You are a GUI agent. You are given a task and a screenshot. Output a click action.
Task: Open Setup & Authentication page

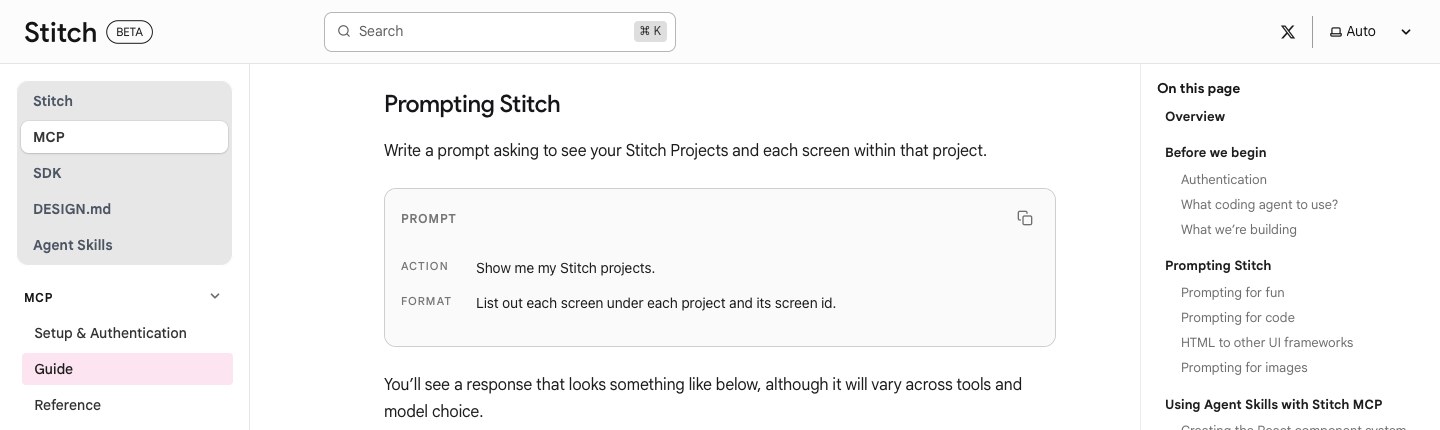point(127,333)
